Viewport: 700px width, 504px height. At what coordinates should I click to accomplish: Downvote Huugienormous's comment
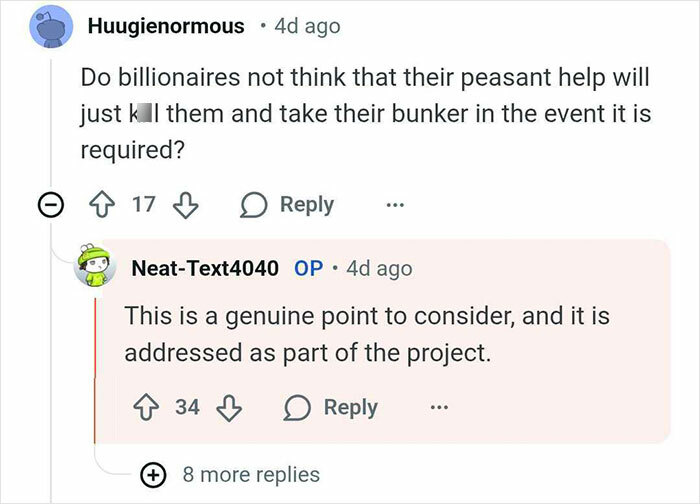click(x=185, y=205)
